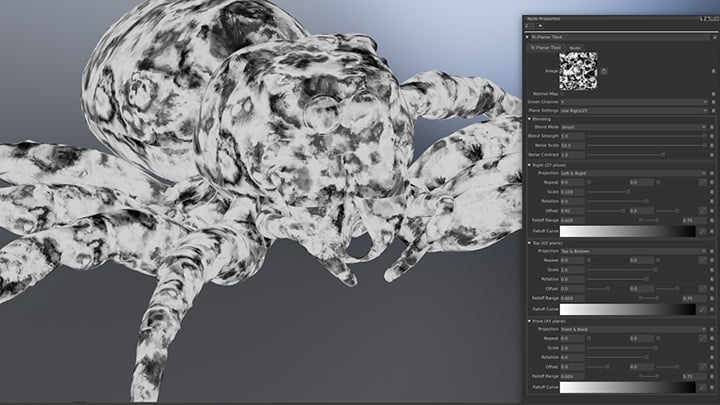Open curve editor for Front plane Repeat

[703, 338]
